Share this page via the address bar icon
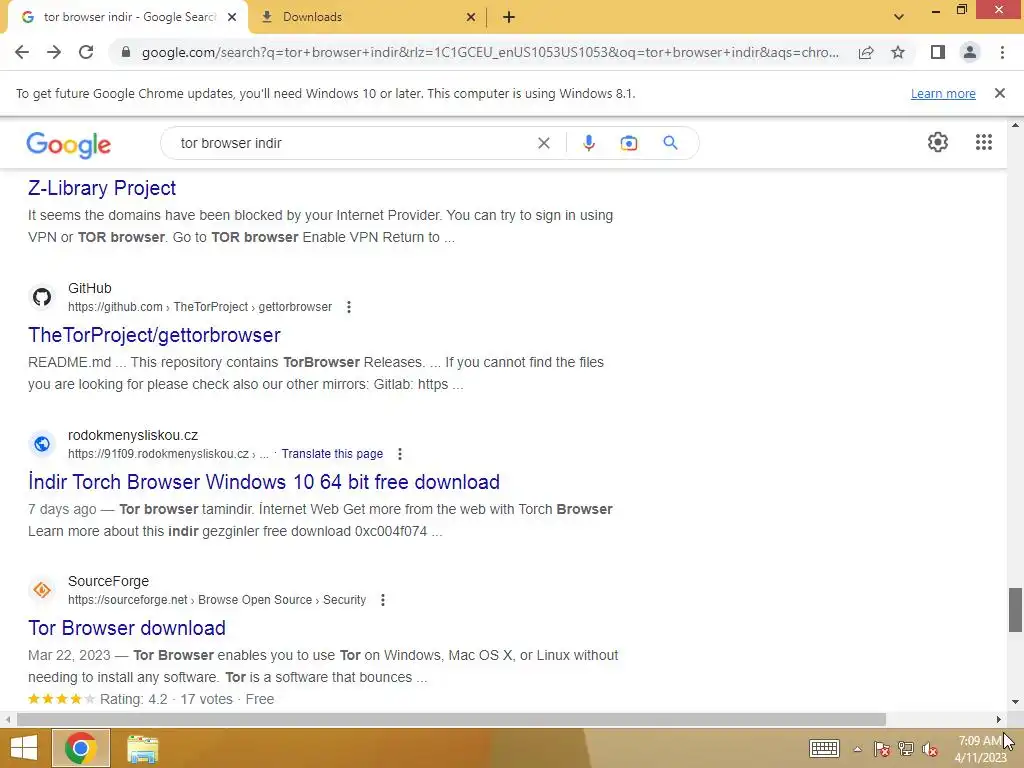Image resolution: width=1024 pixels, height=768 pixels. click(866, 52)
